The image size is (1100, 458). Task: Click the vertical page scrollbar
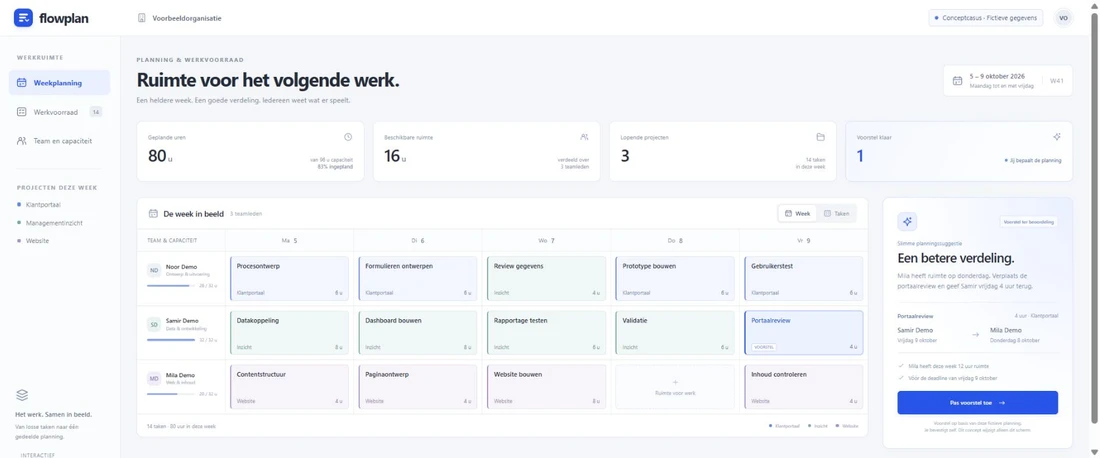pyautogui.click(x=1094, y=217)
